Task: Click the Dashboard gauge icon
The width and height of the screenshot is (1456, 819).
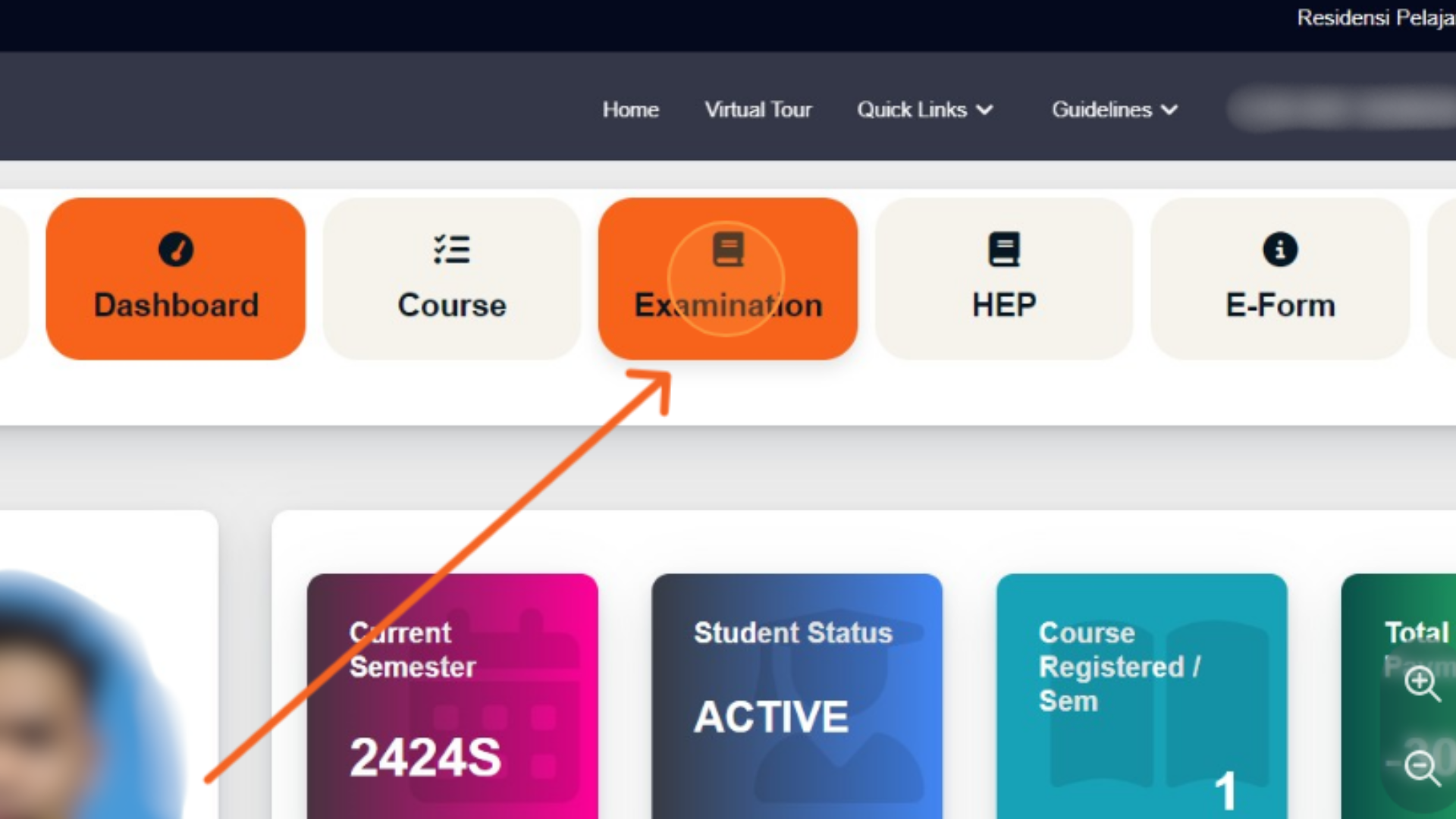Action: (x=176, y=249)
